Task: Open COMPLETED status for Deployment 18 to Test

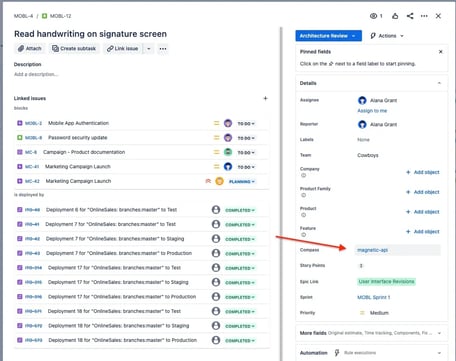Action: pos(240,312)
